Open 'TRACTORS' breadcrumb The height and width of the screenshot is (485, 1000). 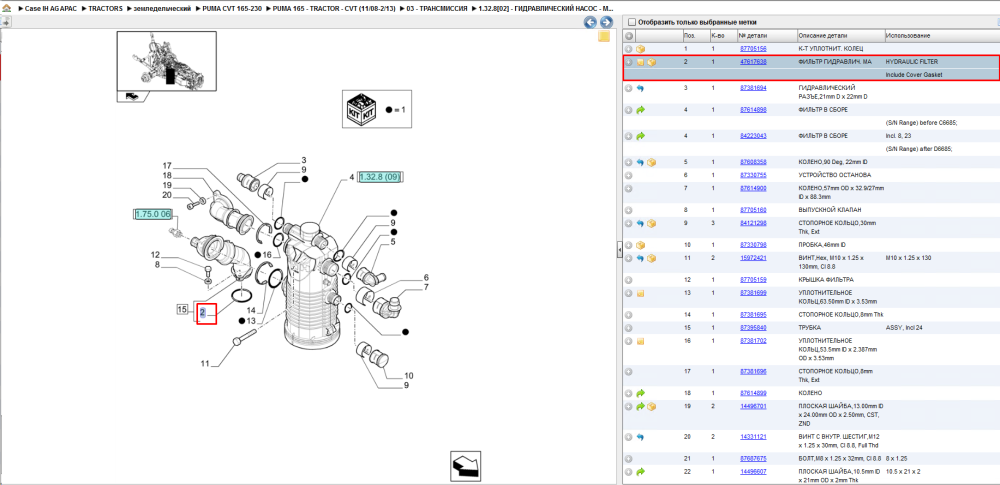tap(105, 10)
